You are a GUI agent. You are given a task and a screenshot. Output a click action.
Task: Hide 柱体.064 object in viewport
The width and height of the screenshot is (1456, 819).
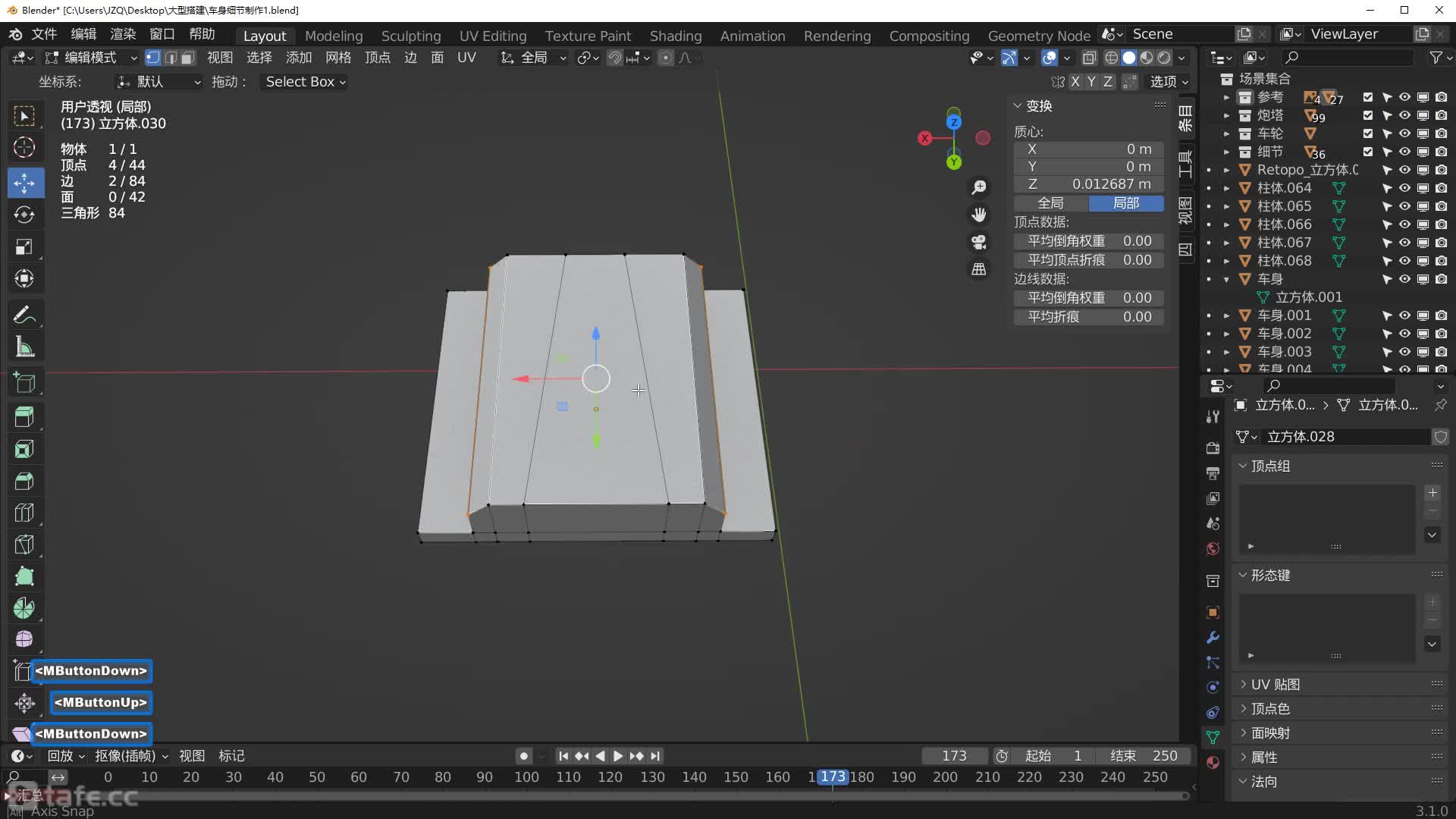(x=1404, y=188)
